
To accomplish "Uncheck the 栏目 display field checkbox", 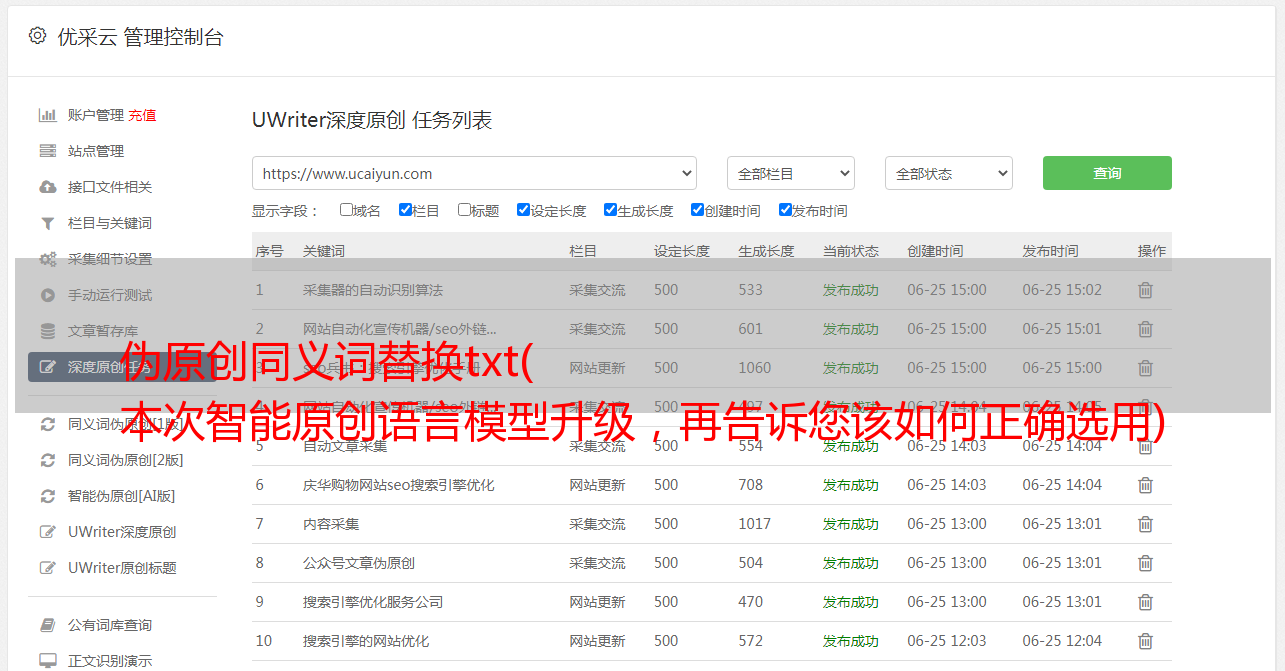I will [405, 210].
